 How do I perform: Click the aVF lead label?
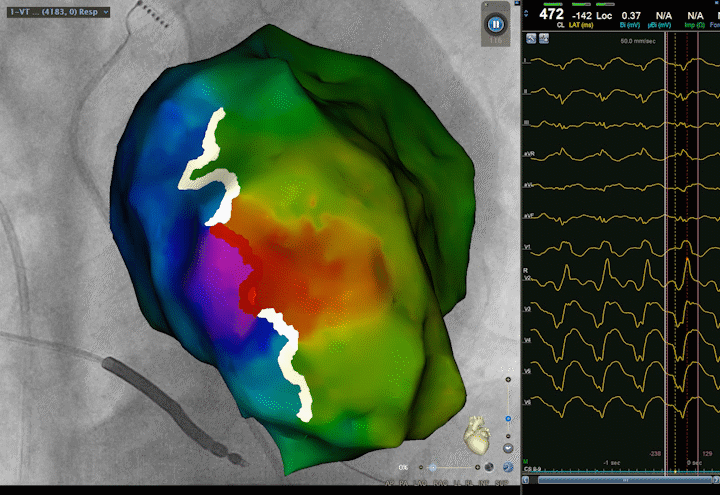pos(529,216)
